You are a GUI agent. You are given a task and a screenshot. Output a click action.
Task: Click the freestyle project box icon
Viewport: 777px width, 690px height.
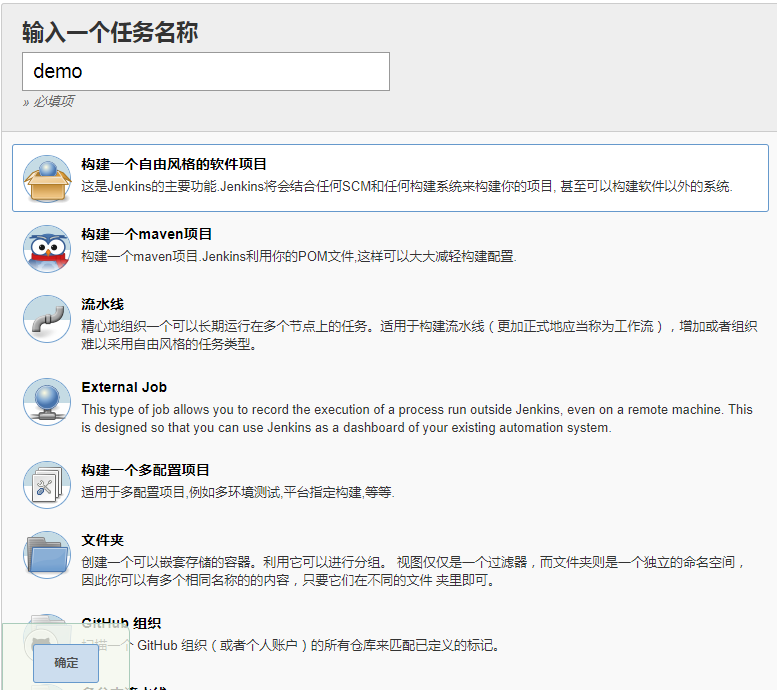pos(47,178)
